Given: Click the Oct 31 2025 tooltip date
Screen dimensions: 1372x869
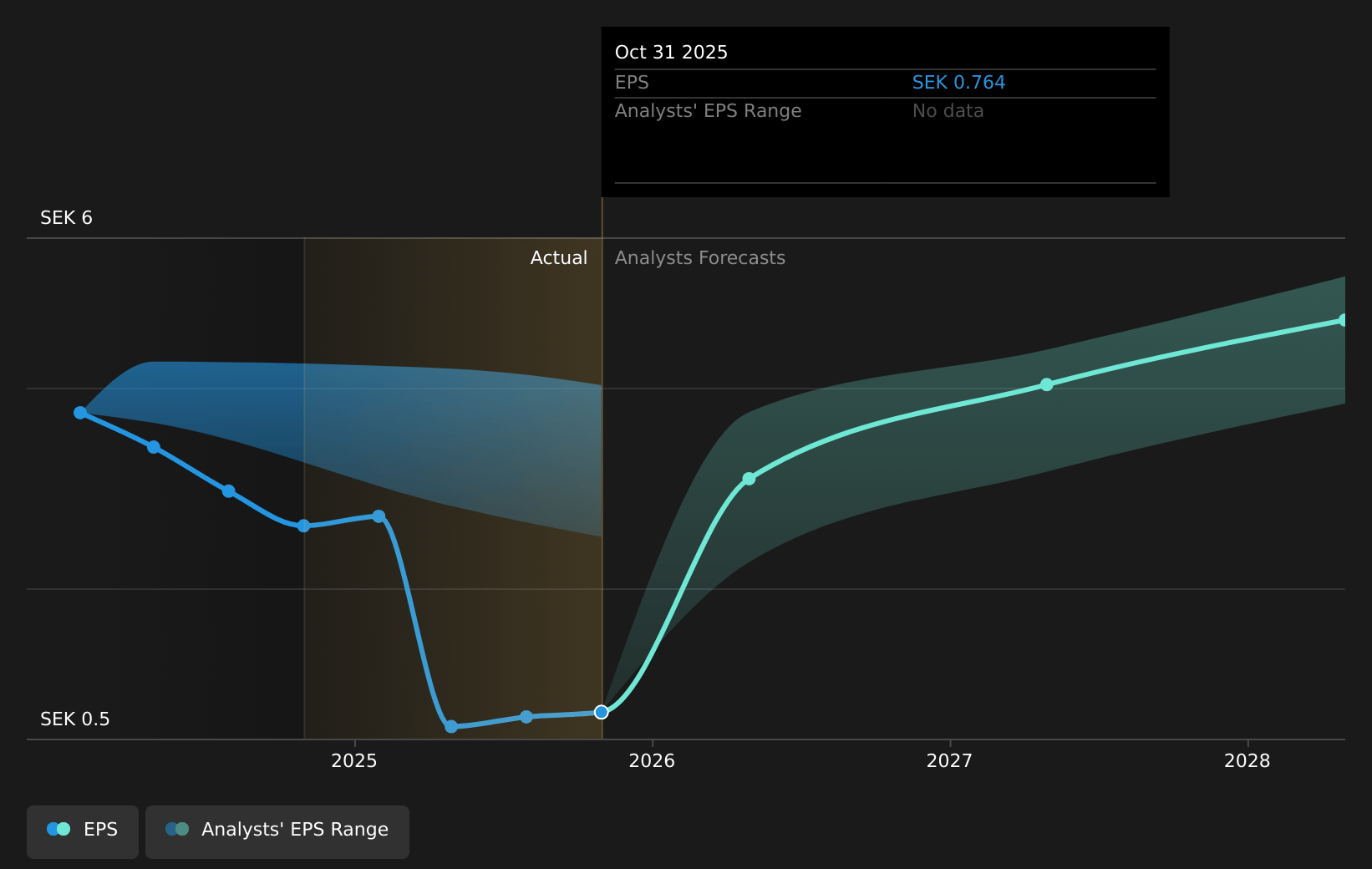Looking at the screenshot, I should [671, 53].
